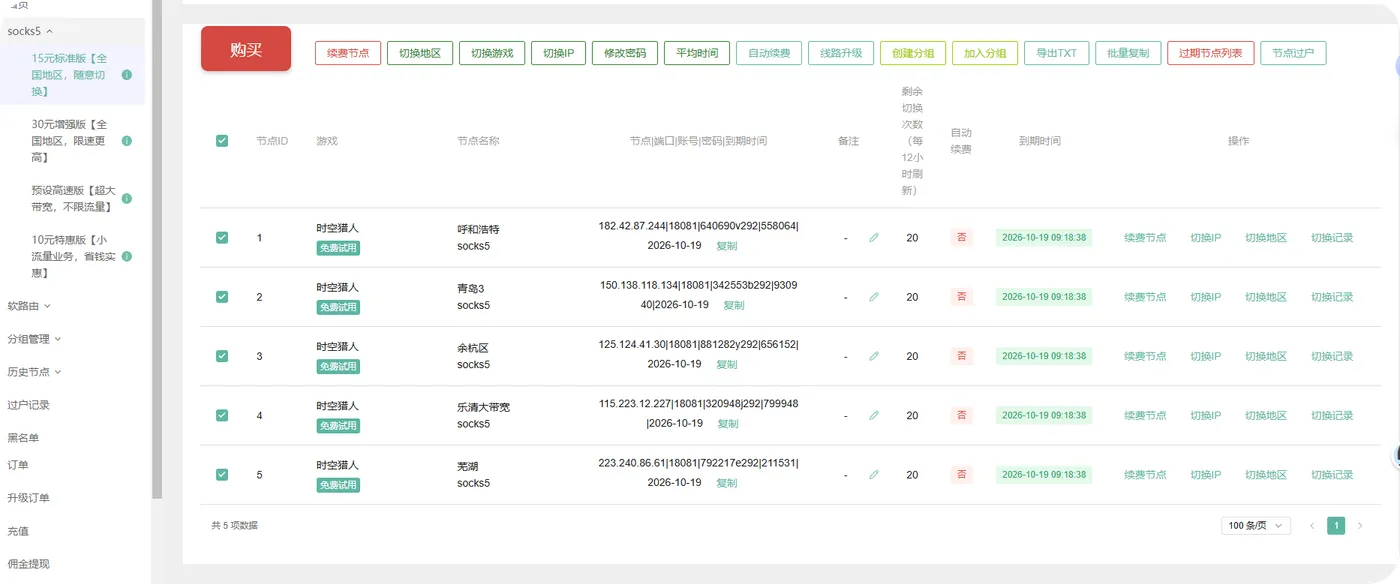Click the 自动续费 toolbar button
Image resolution: width=1400 pixels, height=584 pixels.
(x=769, y=53)
